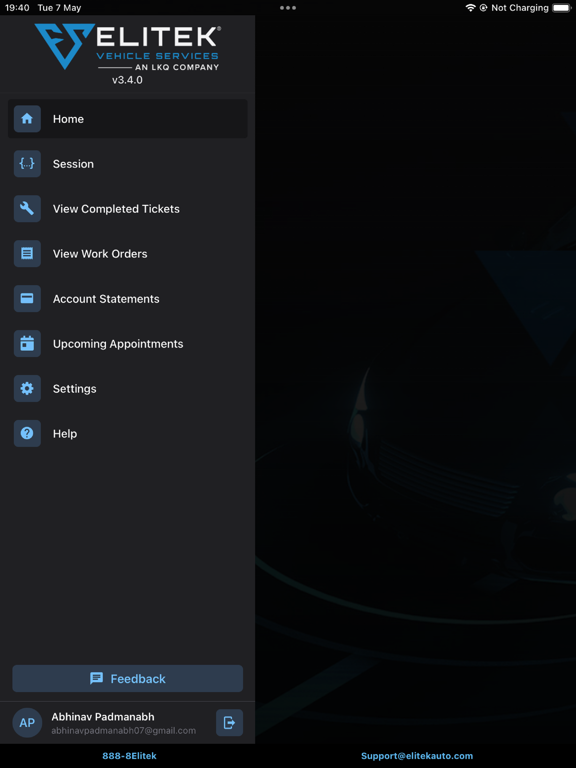
Task: Open Upcoming Appointments
Action: coord(127,343)
